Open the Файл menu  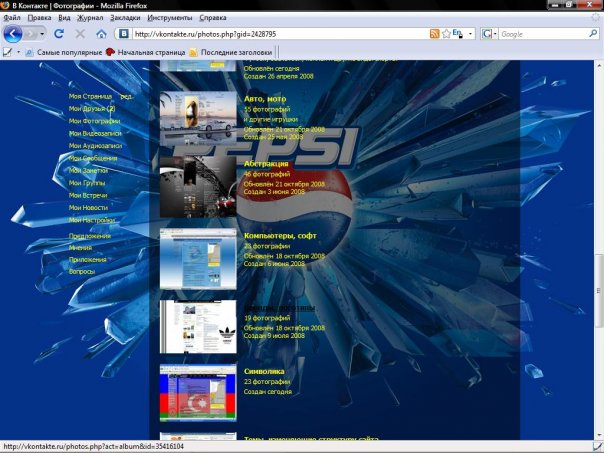coord(12,18)
